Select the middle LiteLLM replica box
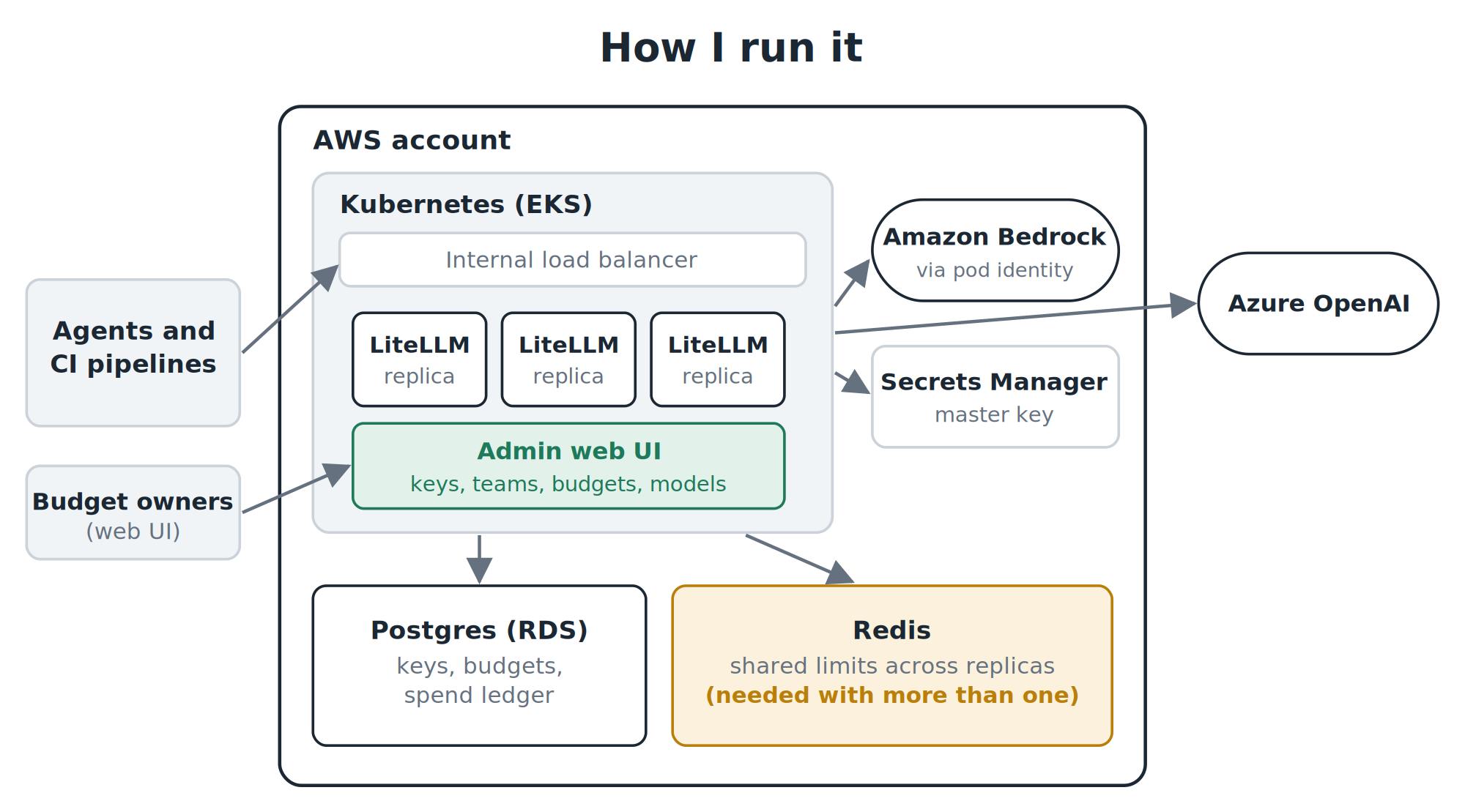The width and height of the screenshot is (1465, 812). (x=568, y=360)
